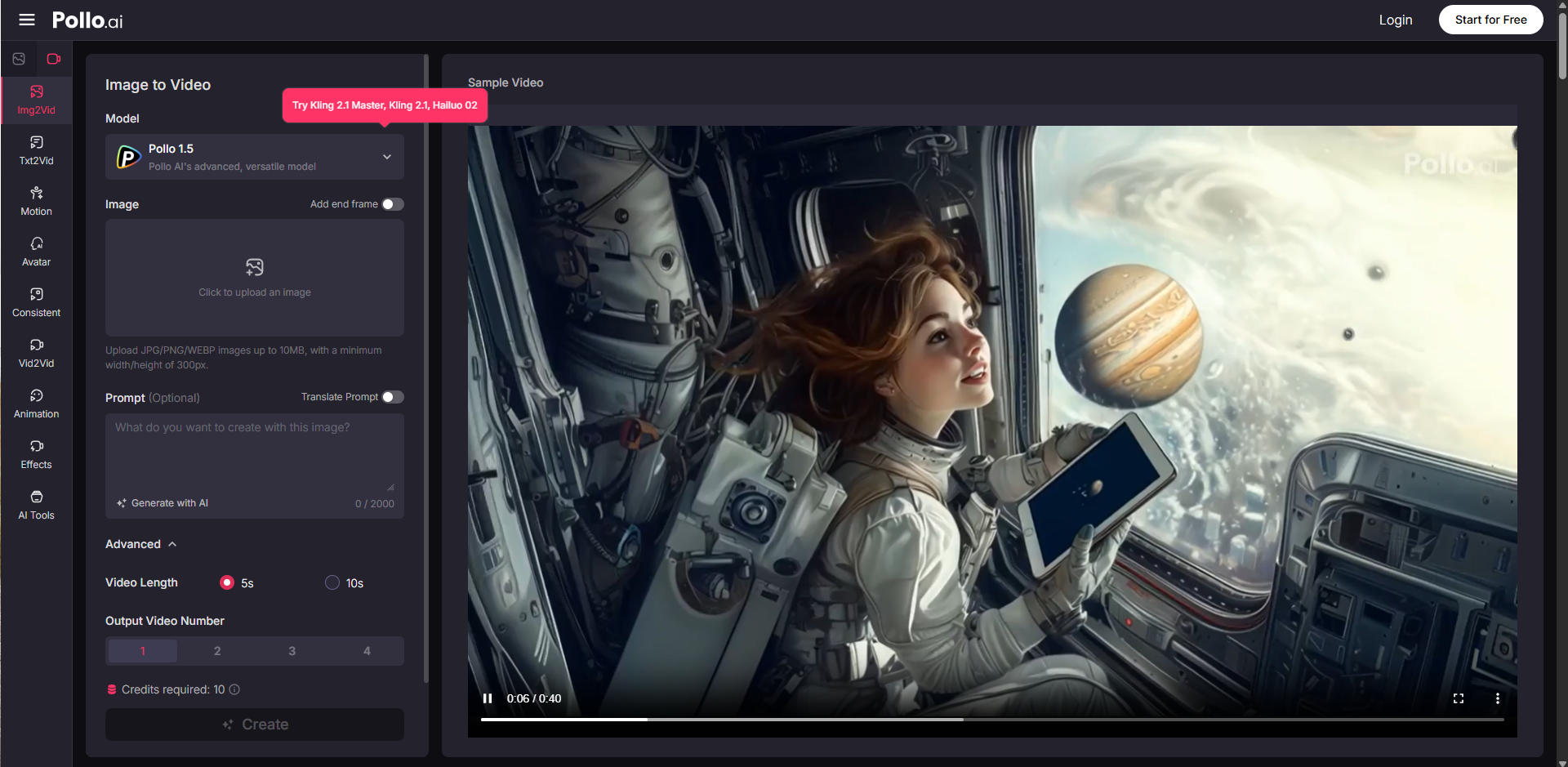Turn on Translate Prompt
The image size is (1568, 767).
393,397
